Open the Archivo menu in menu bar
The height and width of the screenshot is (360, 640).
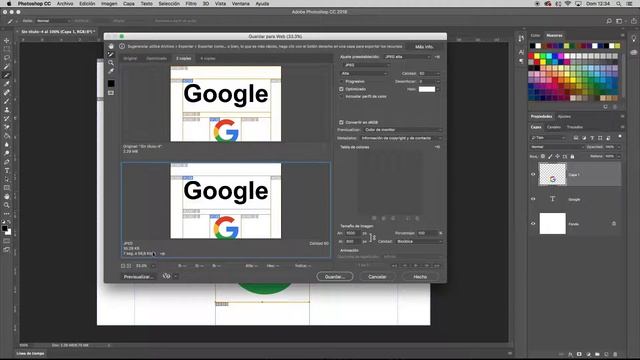coord(65,4)
